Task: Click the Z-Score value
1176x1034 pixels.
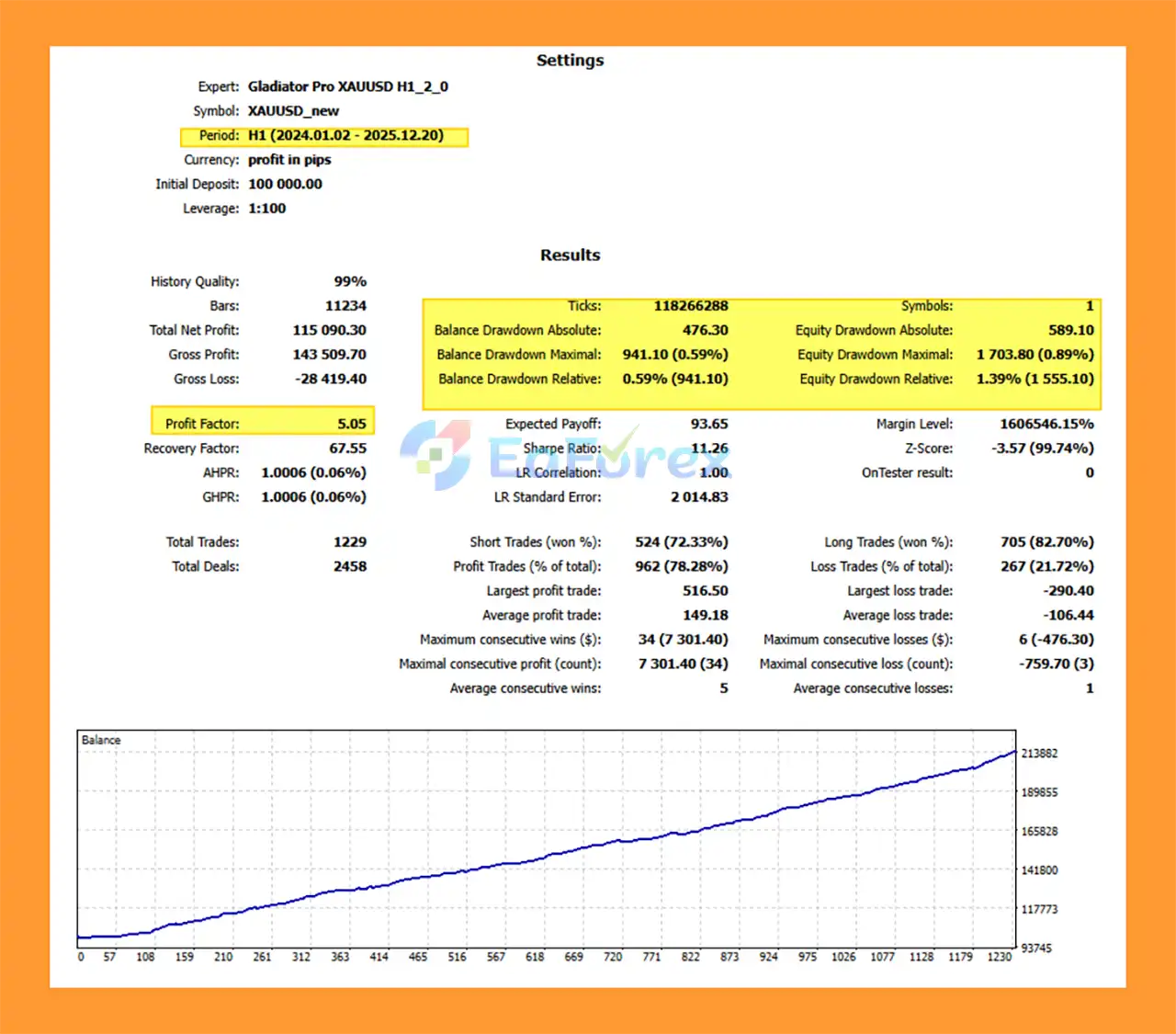Action: 1042,449
